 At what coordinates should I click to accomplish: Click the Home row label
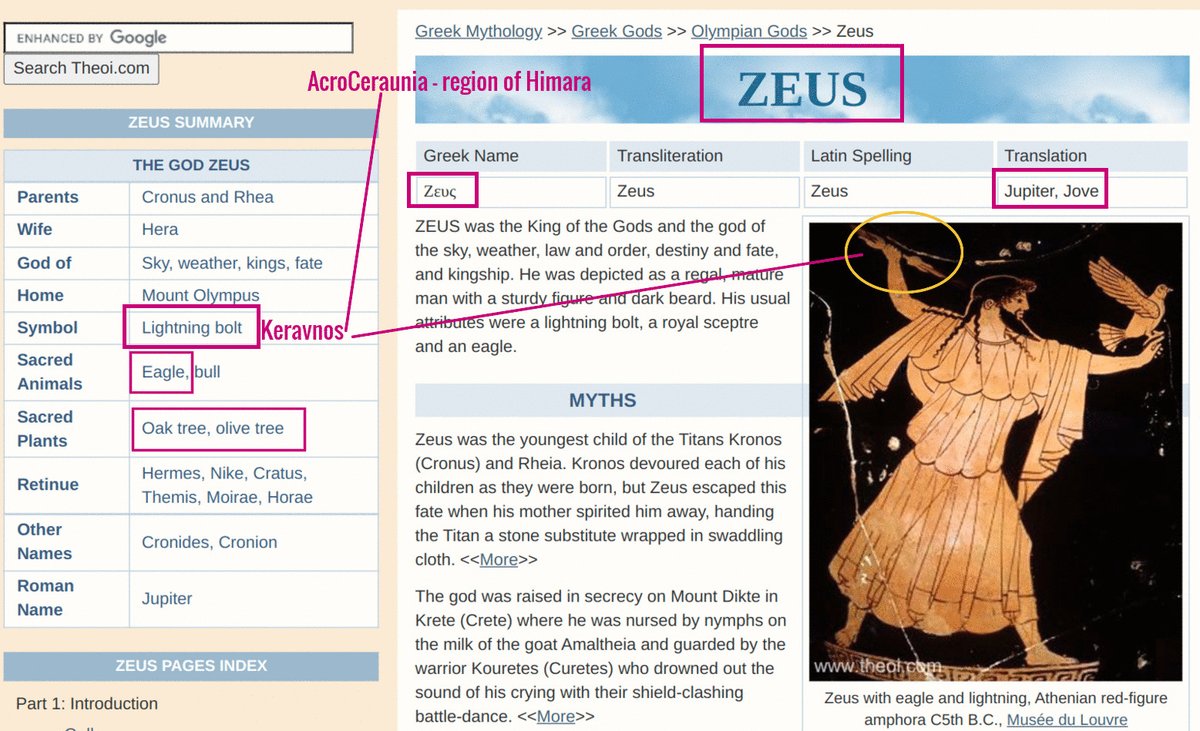[x=67, y=295]
